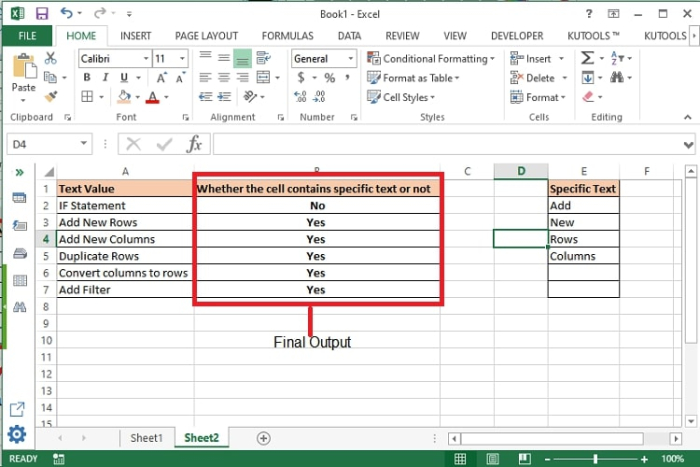Open Kutools settings gear in sidebar
This screenshot has height=467, width=700.
17,434
